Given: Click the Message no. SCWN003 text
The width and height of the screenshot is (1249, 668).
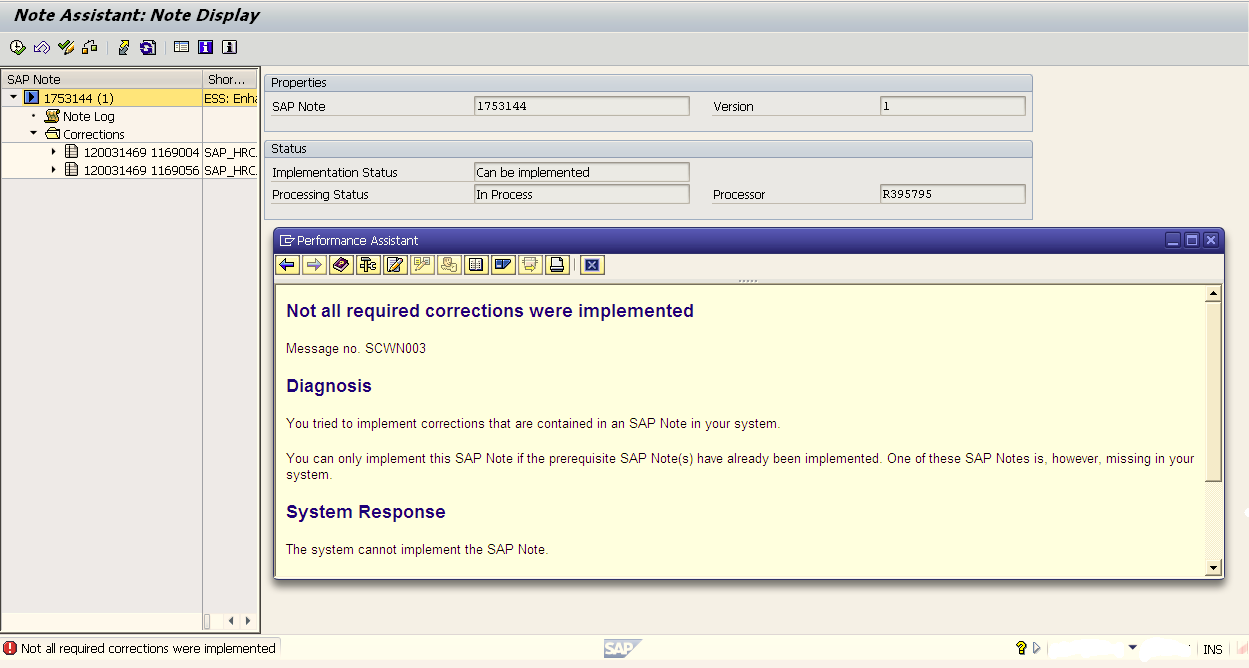Looking at the screenshot, I should point(356,349).
